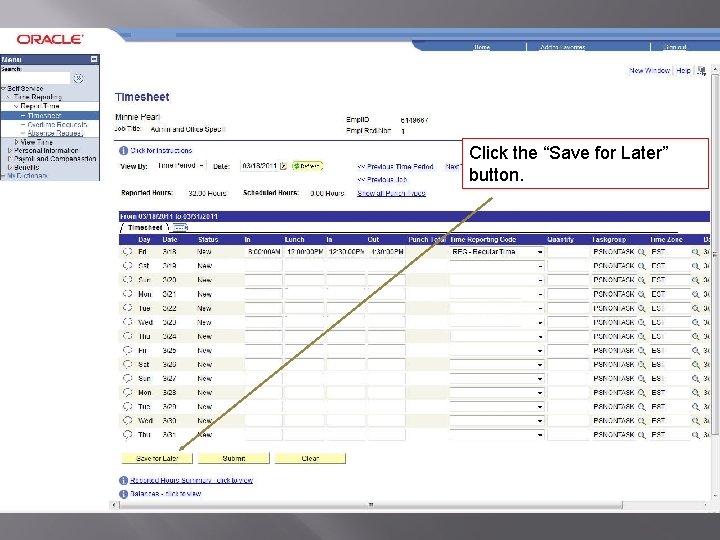Expand the View Time menu folder
This screenshot has width=720, height=540.
[x=17, y=142]
